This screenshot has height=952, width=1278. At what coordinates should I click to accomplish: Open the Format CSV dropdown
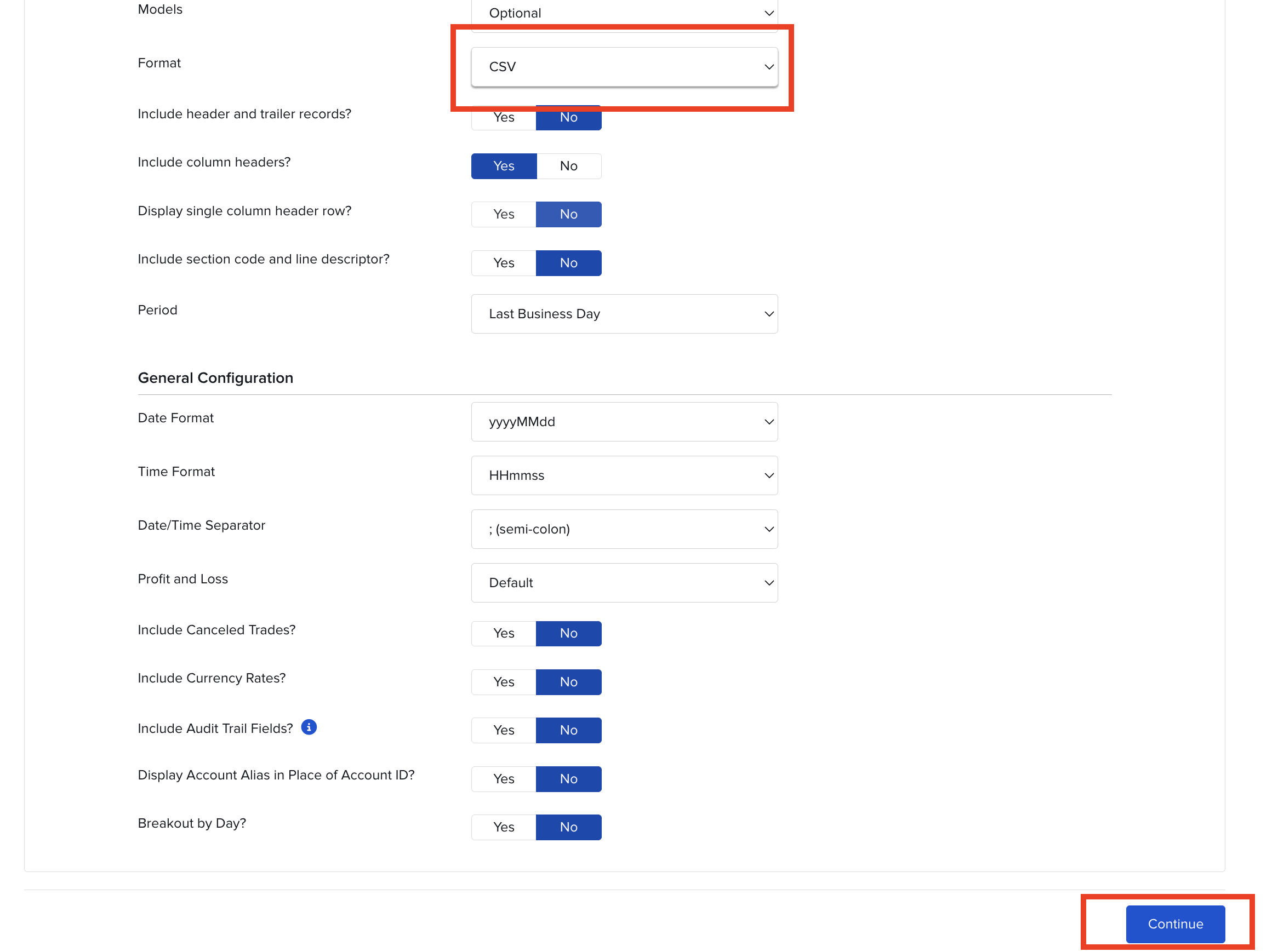[624, 67]
